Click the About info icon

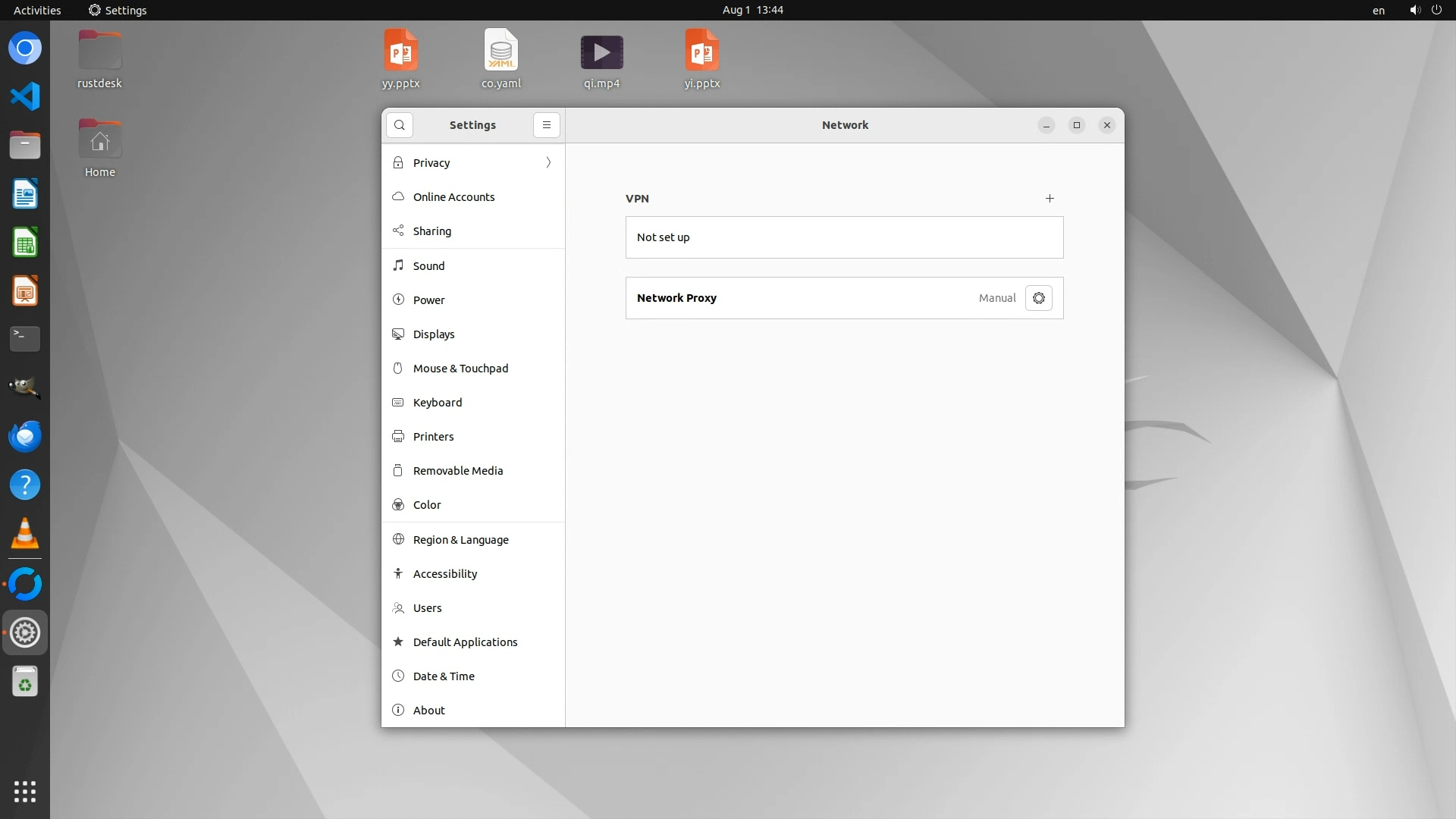[x=398, y=711]
